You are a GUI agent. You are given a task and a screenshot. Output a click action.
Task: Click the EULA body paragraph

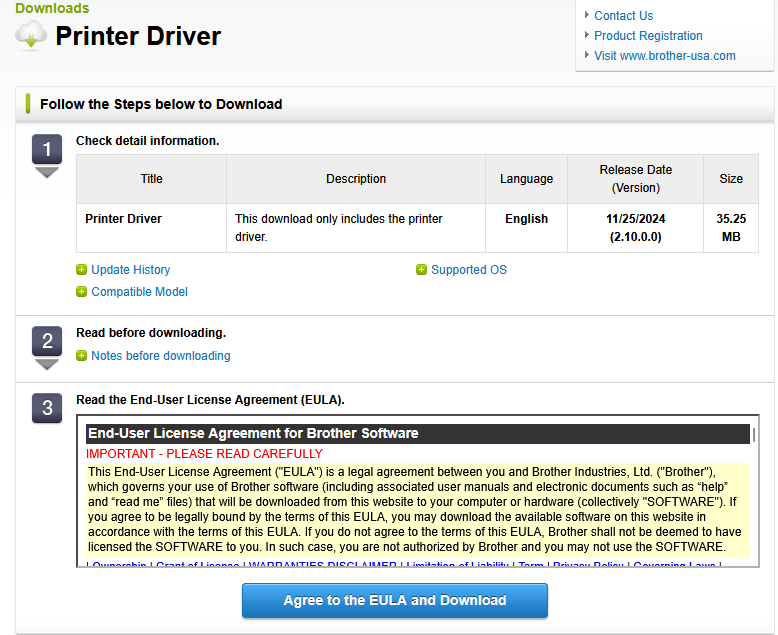pos(418,509)
